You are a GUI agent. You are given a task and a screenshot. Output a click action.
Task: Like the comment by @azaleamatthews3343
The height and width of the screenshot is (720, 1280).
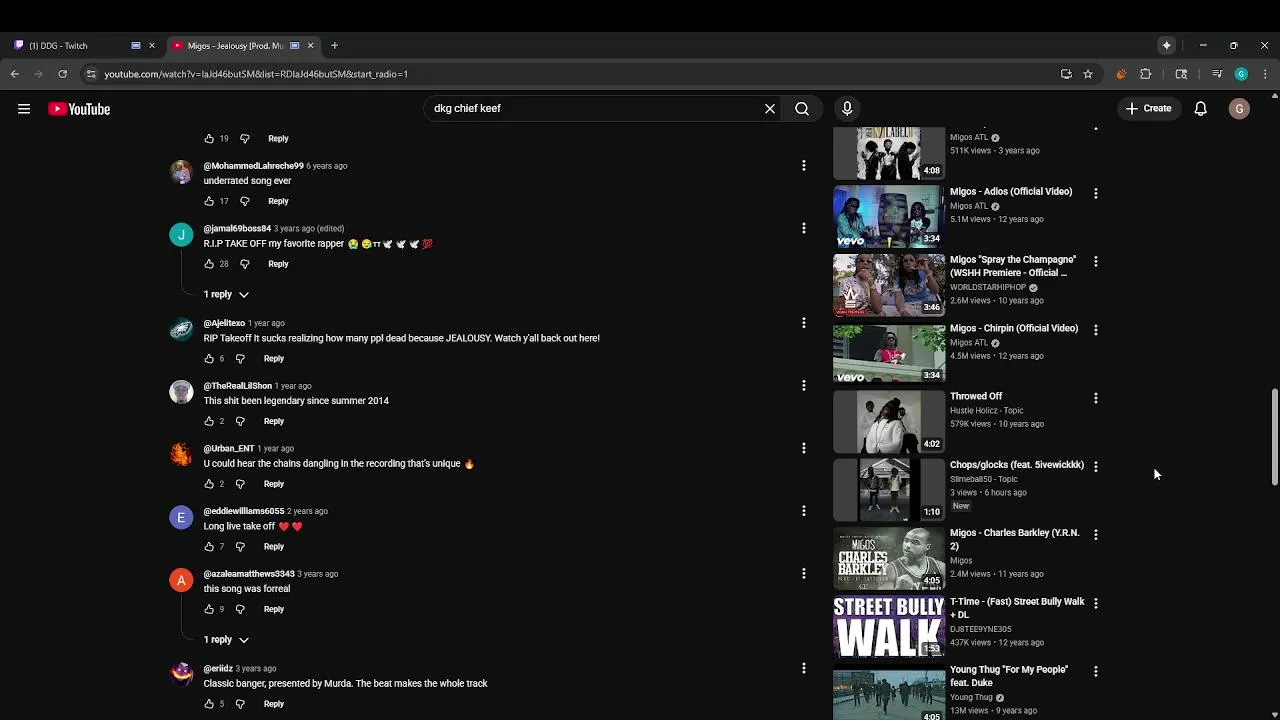[x=209, y=609]
